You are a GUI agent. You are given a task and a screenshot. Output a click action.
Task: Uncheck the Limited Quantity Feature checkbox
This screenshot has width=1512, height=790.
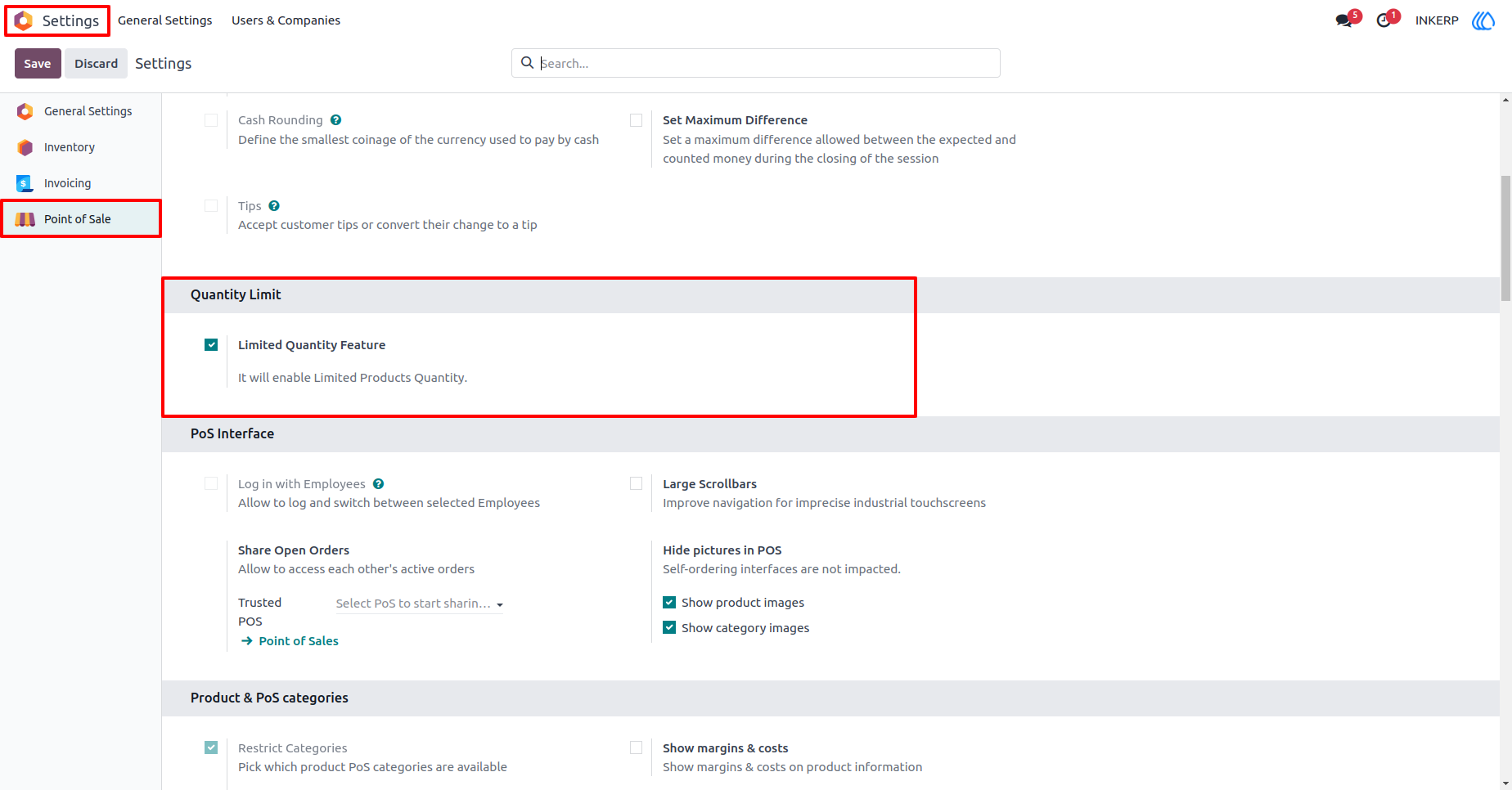[x=211, y=345]
